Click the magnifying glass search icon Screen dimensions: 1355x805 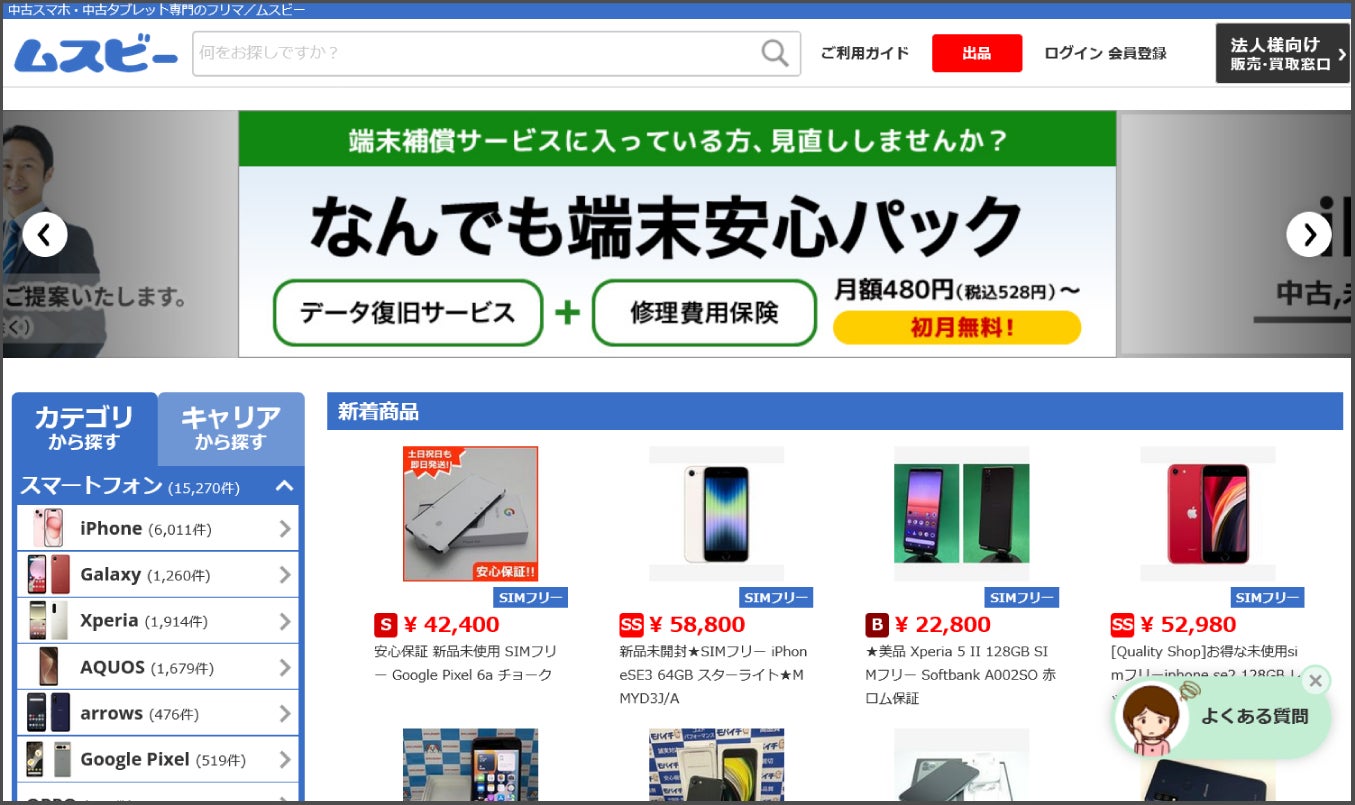click(775, 53)
